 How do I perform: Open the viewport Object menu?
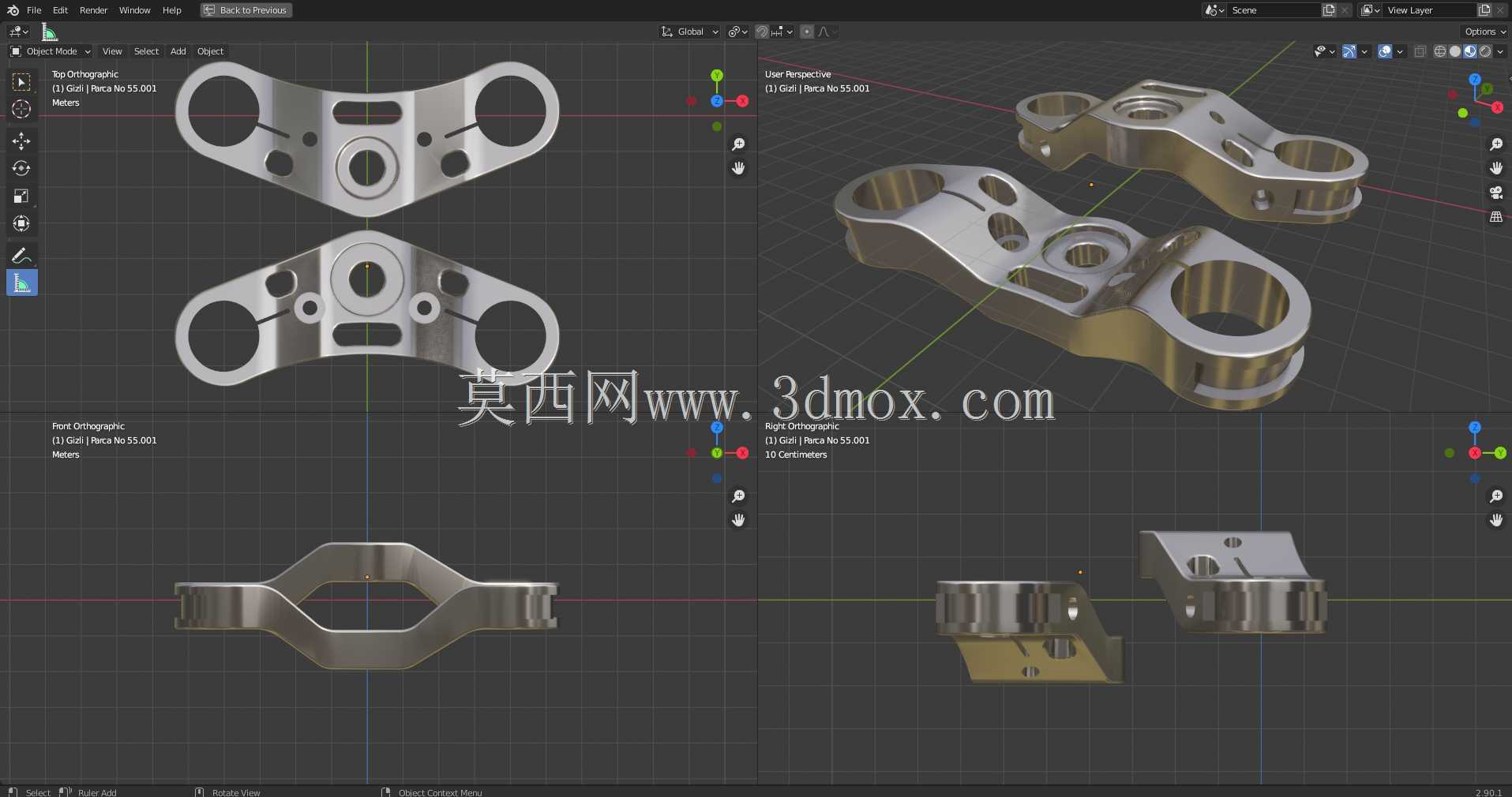[210, 51]
